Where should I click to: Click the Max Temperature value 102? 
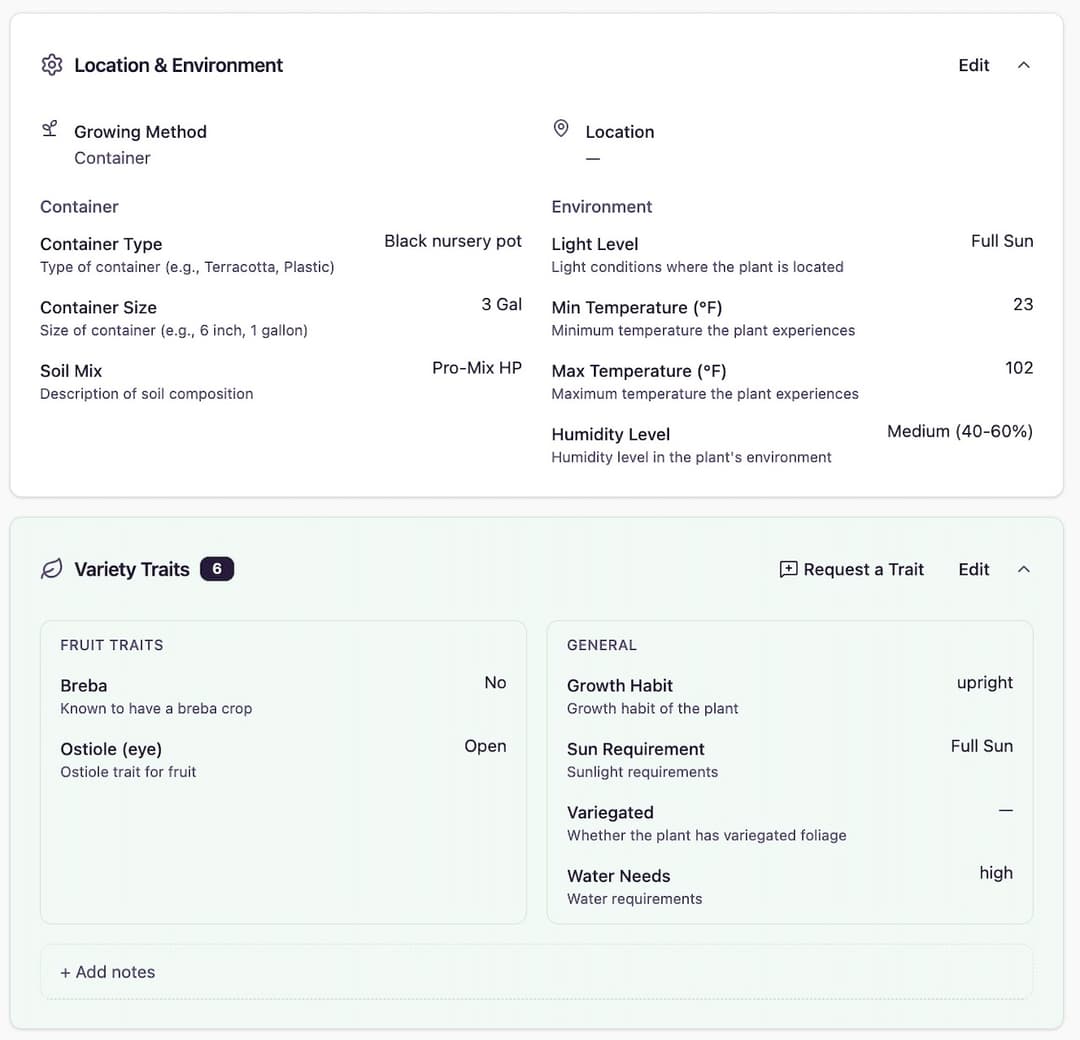(1019, 368)
